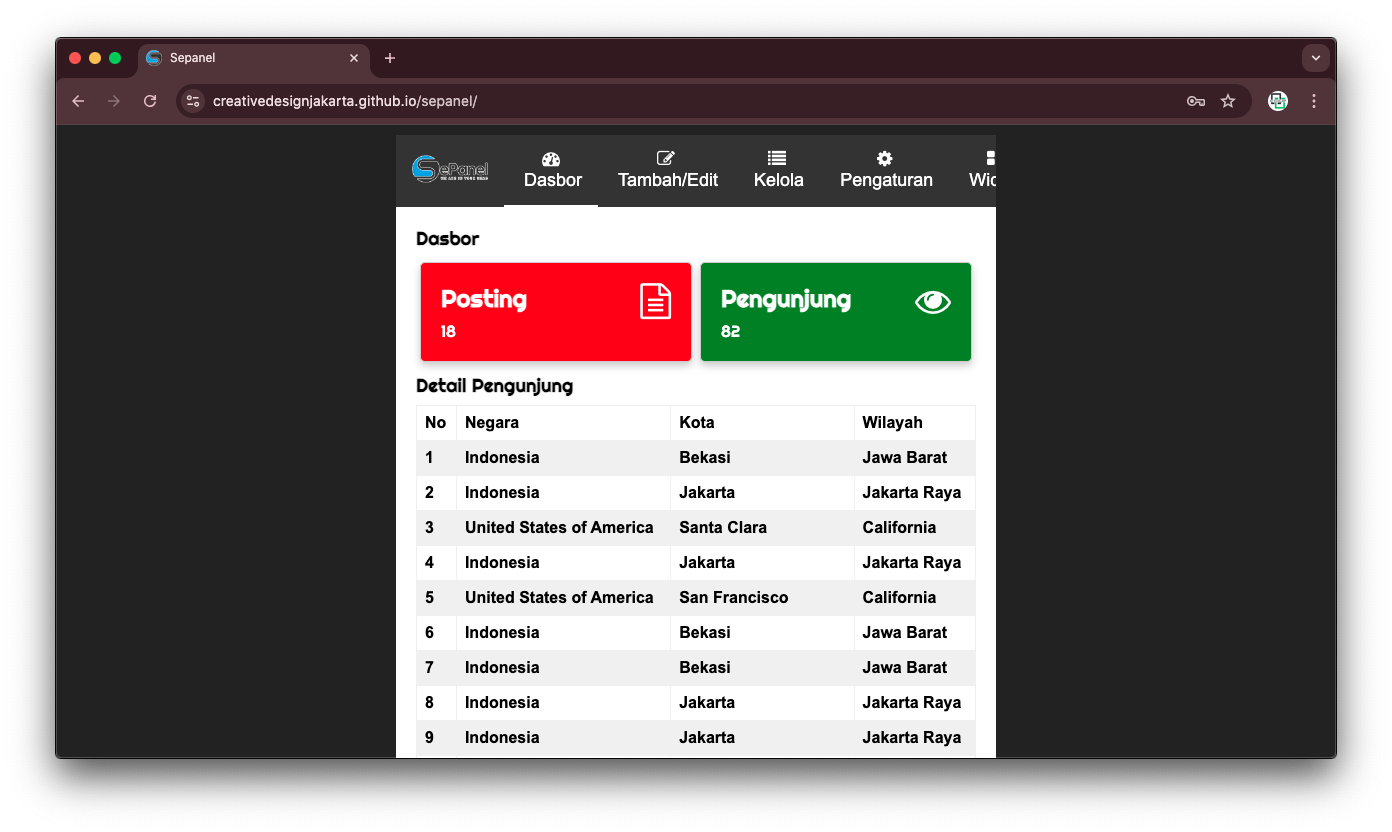
Task: Click San Francisco in row 5
Action: [733, 597]
